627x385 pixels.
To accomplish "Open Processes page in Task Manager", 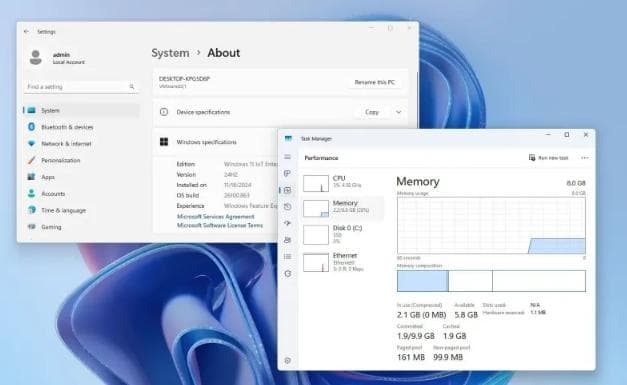I will point(288,174).
